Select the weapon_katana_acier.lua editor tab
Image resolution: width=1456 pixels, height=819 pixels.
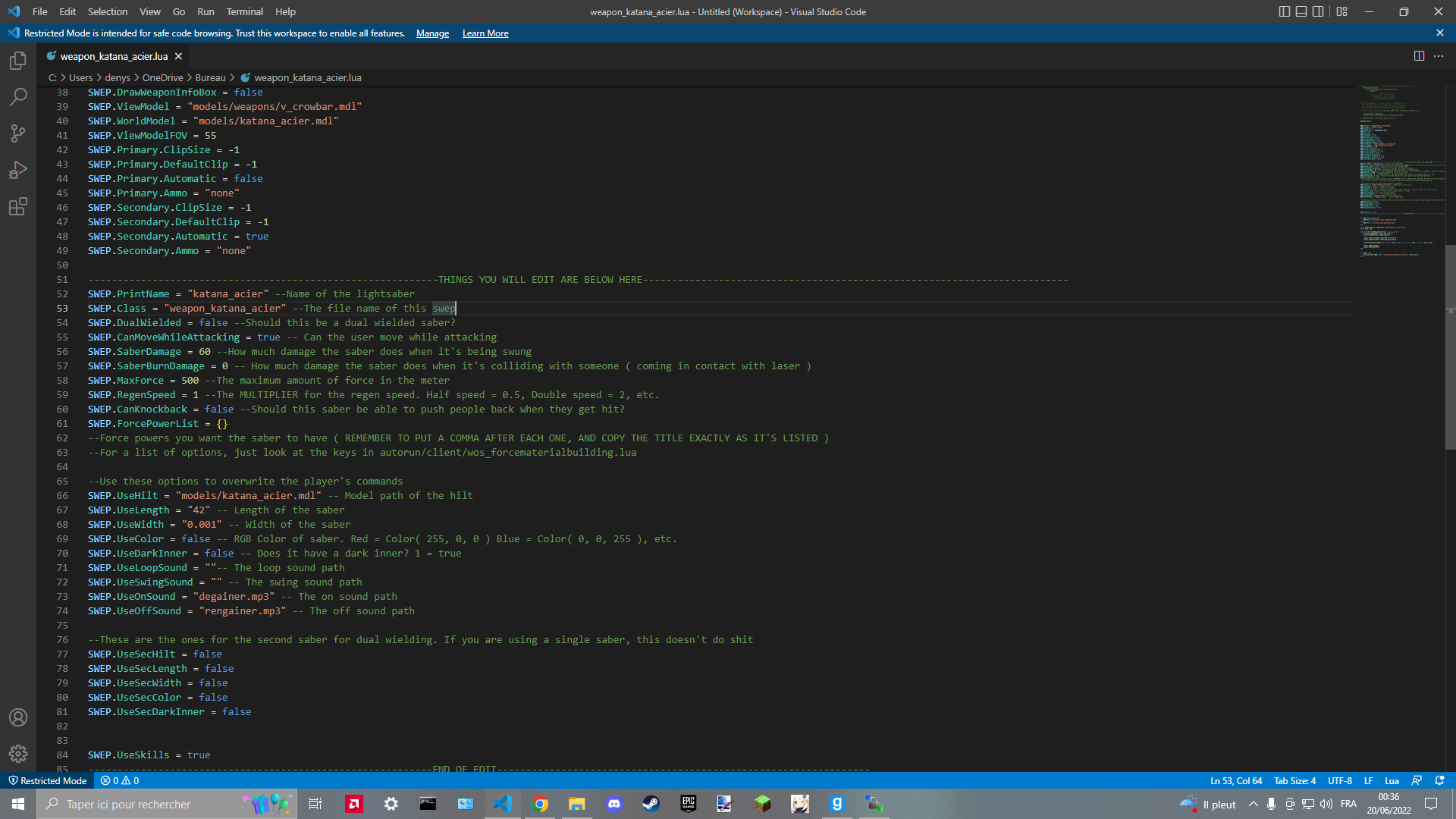click(114, 56)
